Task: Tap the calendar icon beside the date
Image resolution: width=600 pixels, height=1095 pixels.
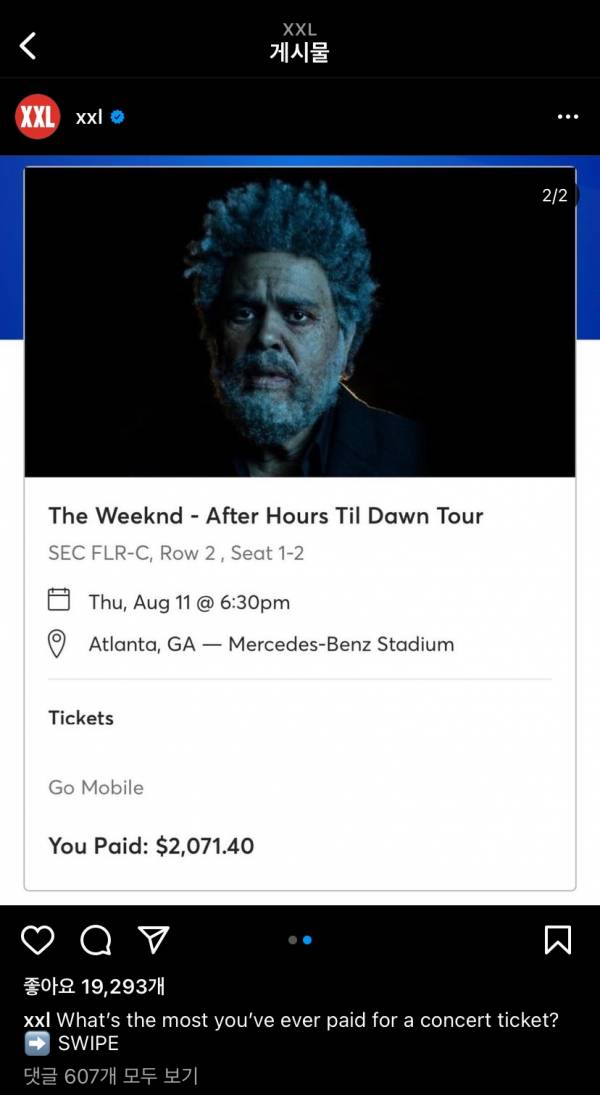Action: [x=59, y=600]
